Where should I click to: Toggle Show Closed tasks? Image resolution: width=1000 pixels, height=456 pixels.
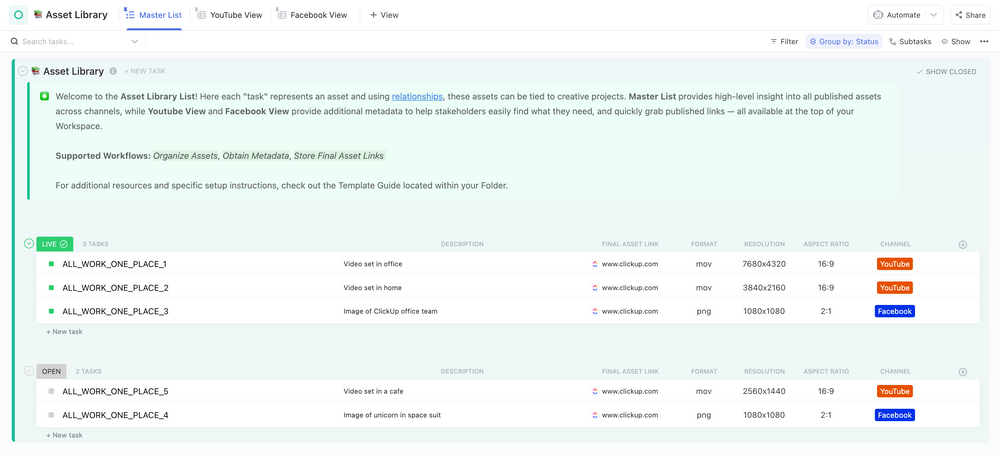pos(946,72)
